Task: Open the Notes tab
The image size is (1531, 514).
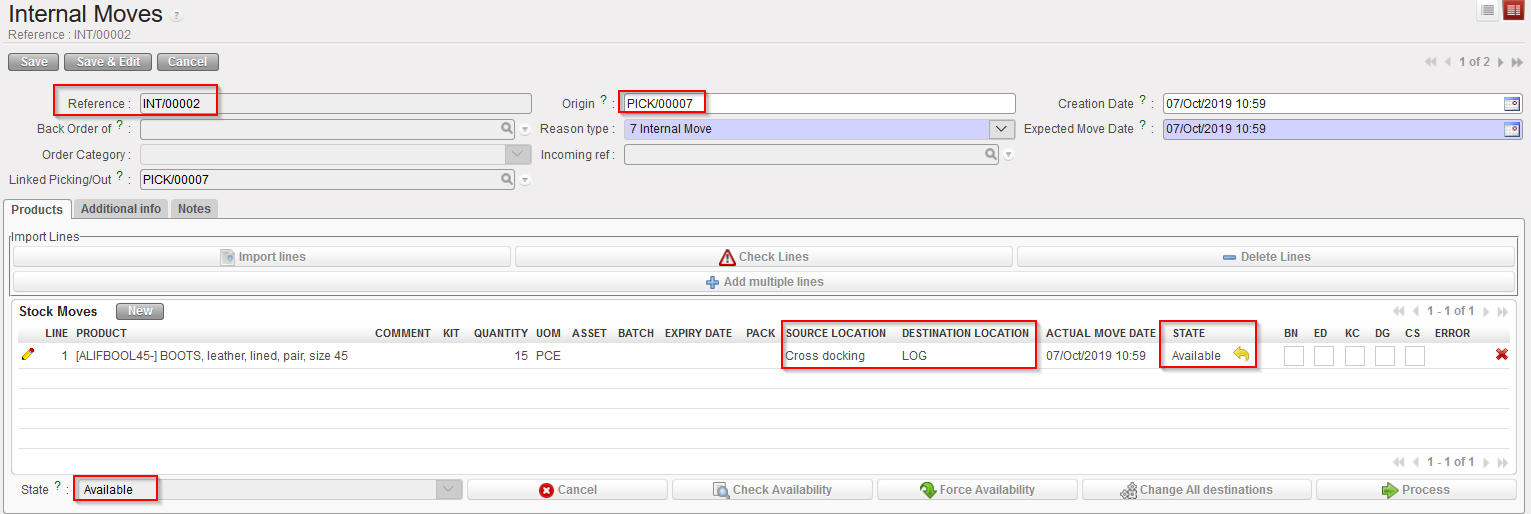Action: [194, 209]
